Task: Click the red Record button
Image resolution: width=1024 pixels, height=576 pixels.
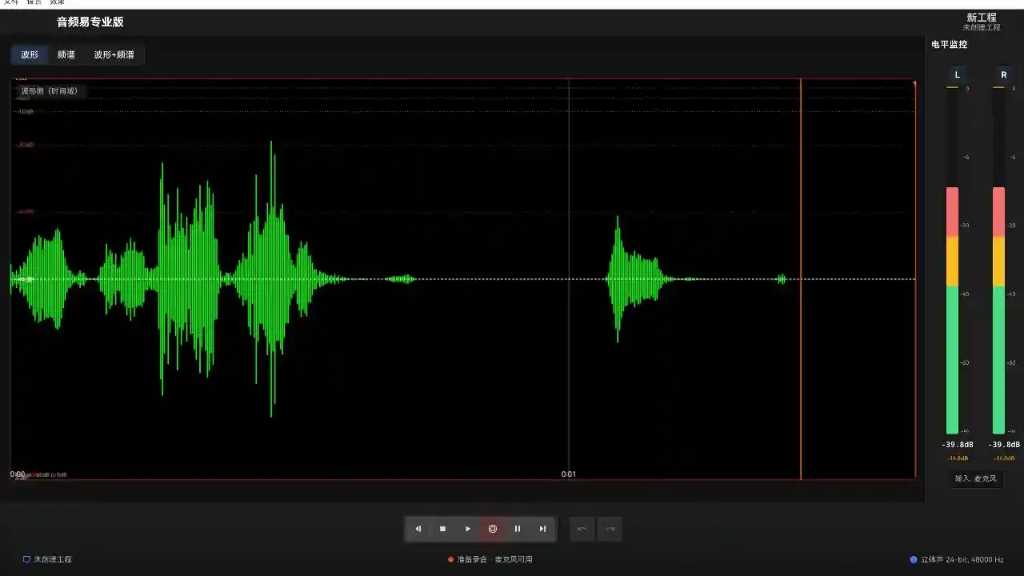Action: point(493,529)
